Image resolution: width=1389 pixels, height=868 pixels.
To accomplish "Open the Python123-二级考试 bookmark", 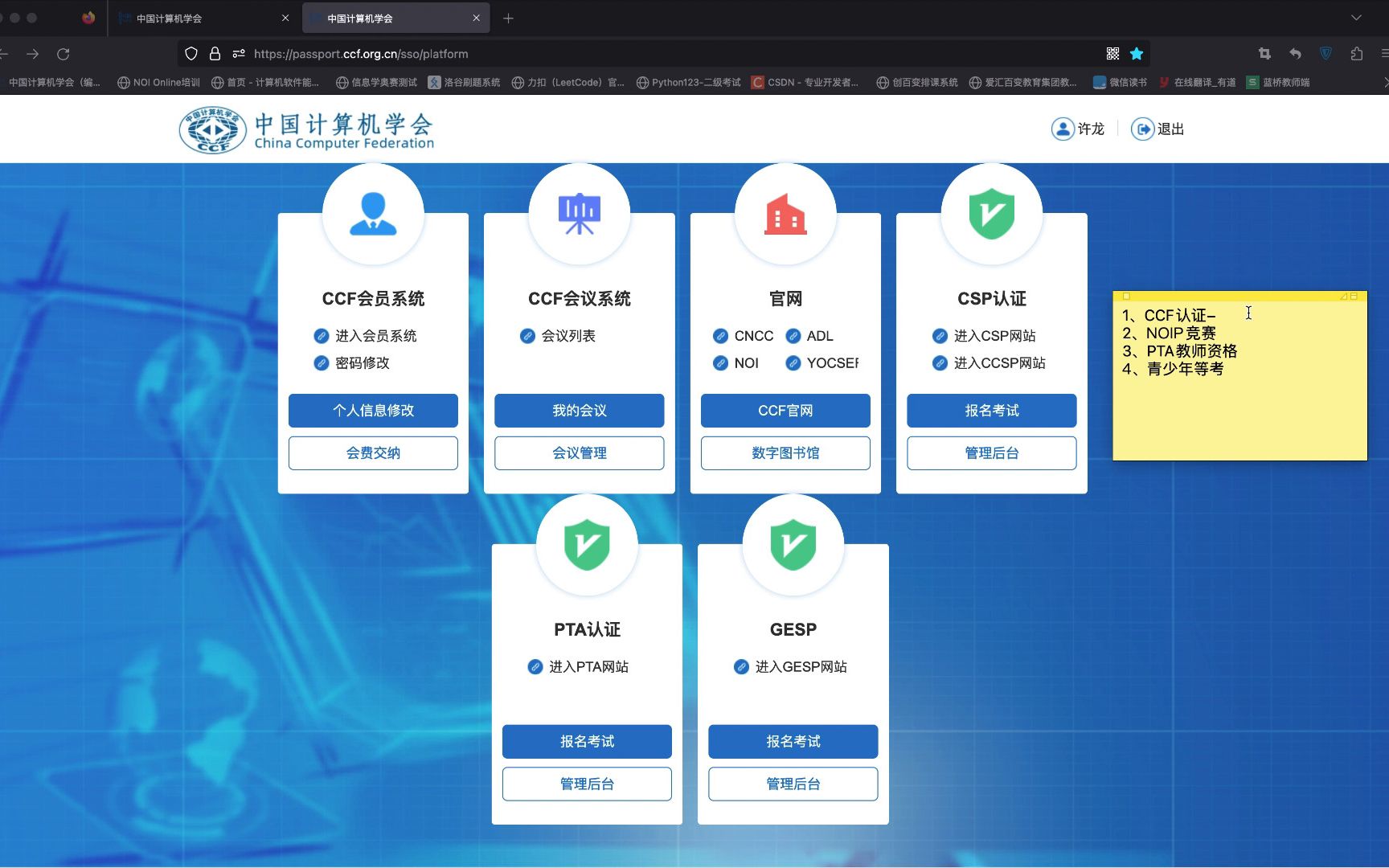I will pyautogui.click(x=689, y=82).
